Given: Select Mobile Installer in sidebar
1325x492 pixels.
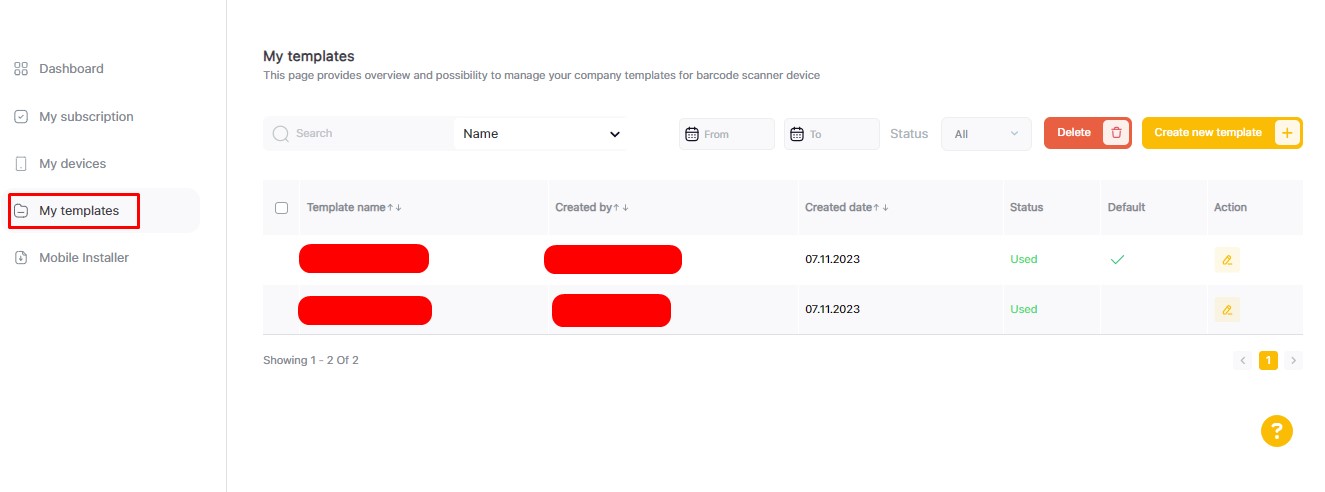Looking at the screenshot, I should point(84,258).
